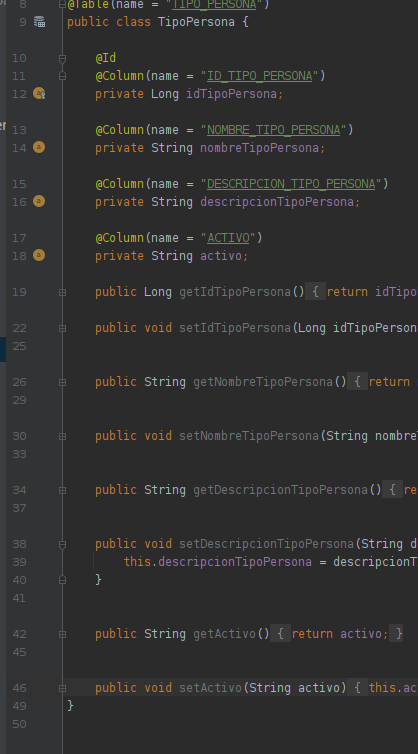
Task: Expand the folded setActivo method
Action: point(62,688)
